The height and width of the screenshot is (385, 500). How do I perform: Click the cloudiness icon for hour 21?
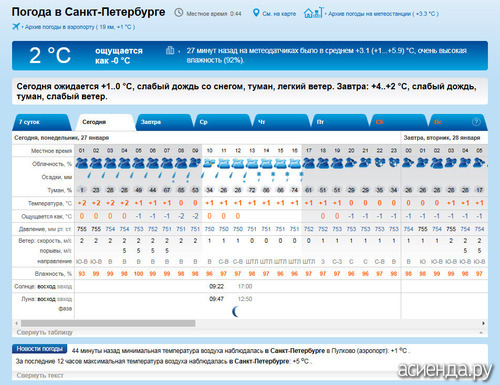(365, 163)
